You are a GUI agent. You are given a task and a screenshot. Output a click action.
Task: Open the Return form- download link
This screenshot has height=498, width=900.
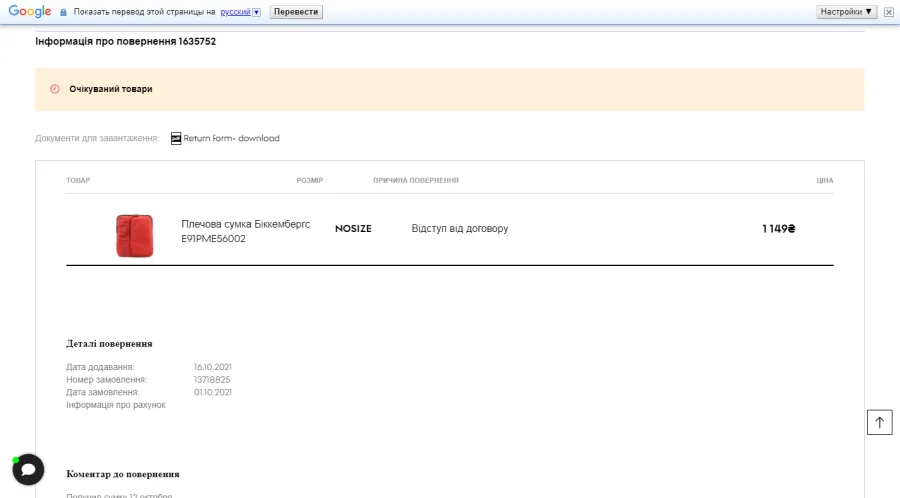point(231,138)
